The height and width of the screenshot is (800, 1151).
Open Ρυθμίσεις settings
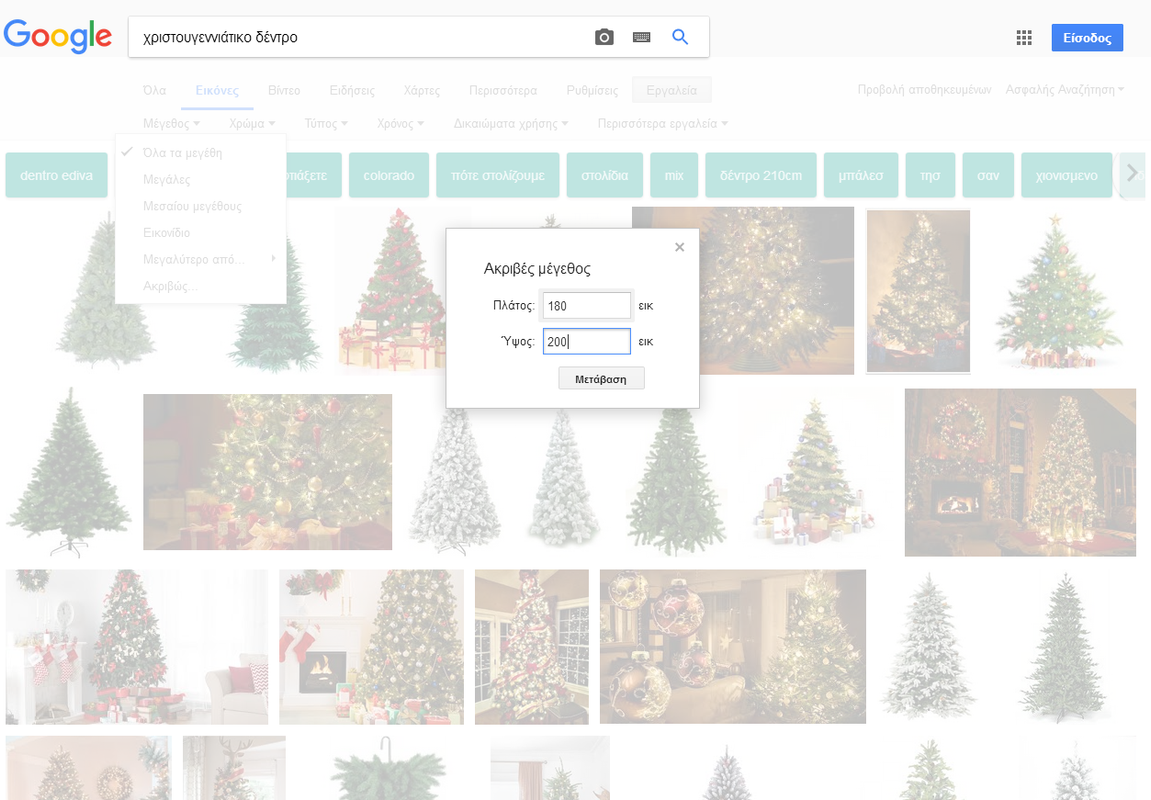592,90
